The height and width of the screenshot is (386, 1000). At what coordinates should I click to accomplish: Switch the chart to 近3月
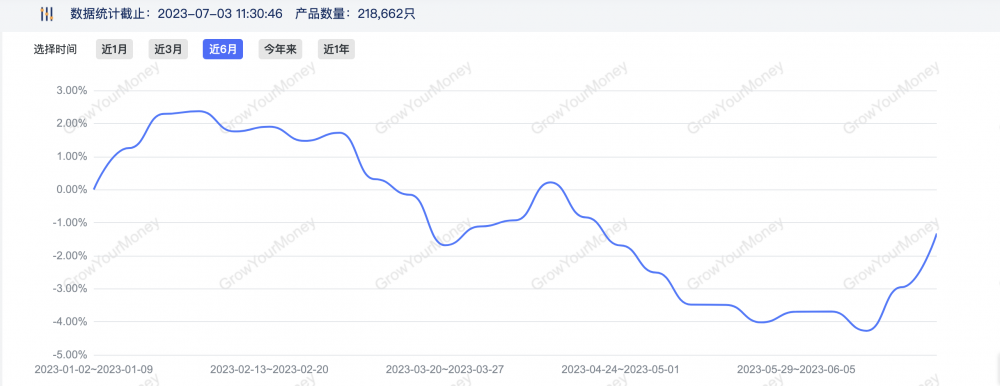pyautogui.click(x=168, y=50)
